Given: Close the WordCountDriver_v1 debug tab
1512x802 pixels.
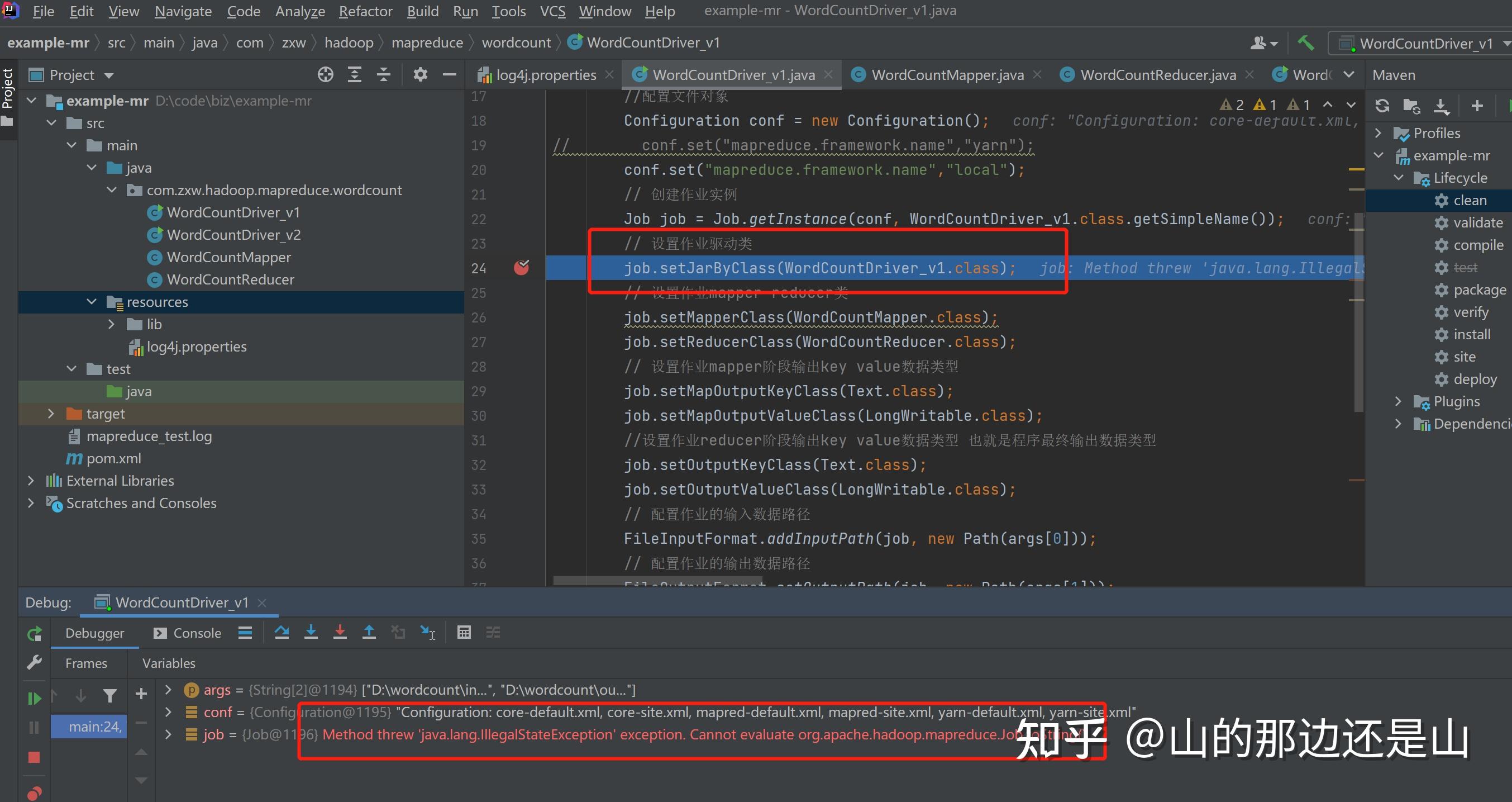Looking at the screenshot, I should tap(263, 603).
